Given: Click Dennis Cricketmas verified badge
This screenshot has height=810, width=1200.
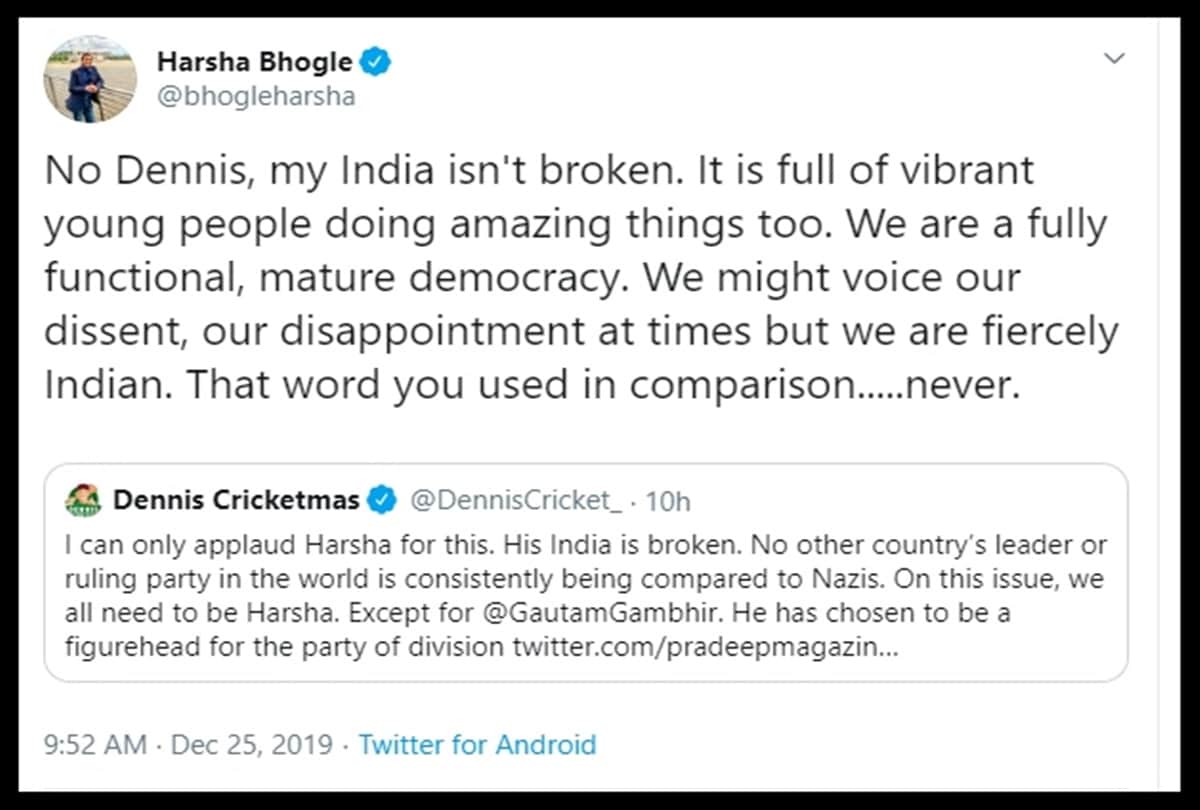Looking at the screenshot, I should [x=382, y=500].
